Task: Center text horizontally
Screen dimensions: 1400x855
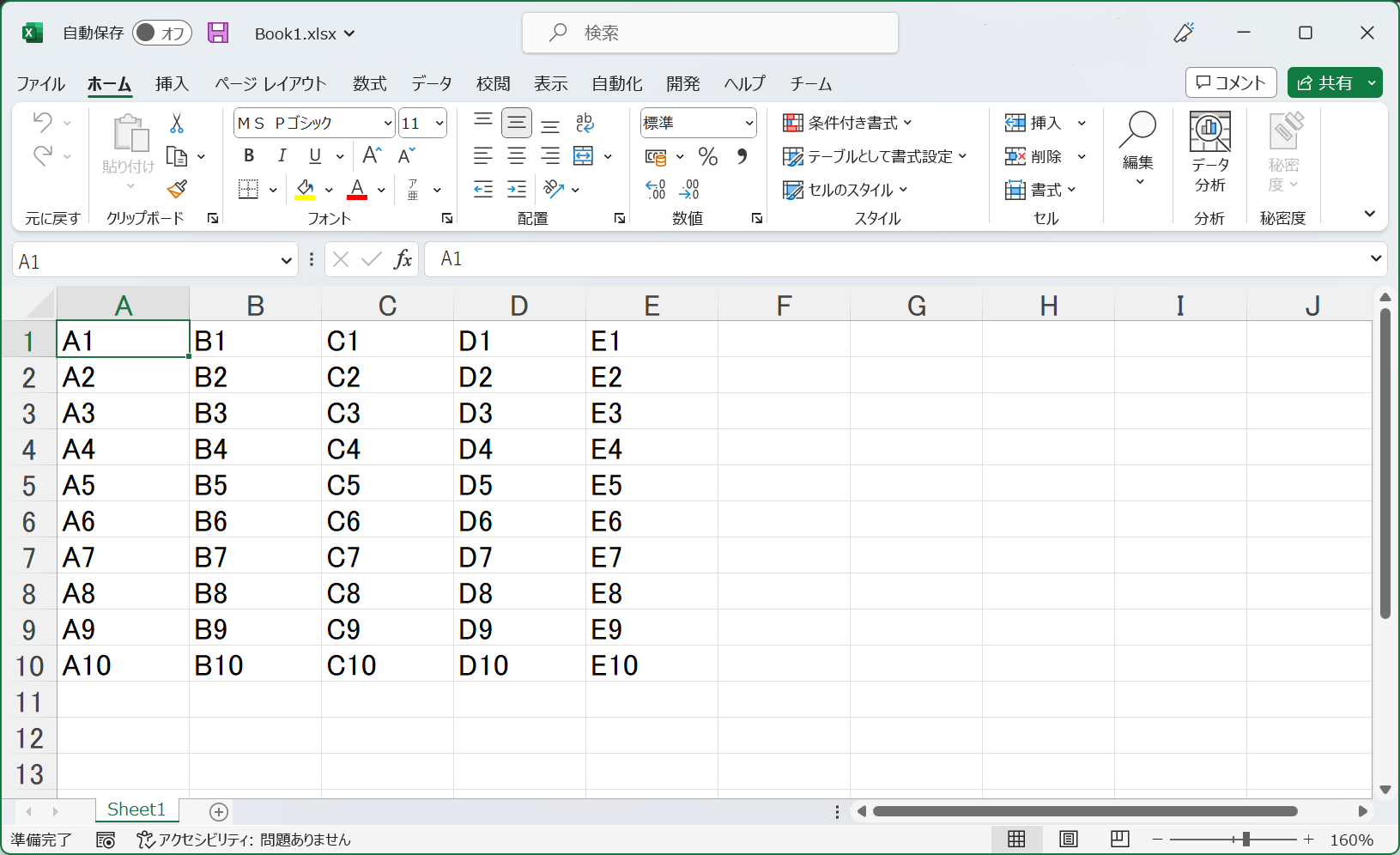Action: (x=517, y=156)
